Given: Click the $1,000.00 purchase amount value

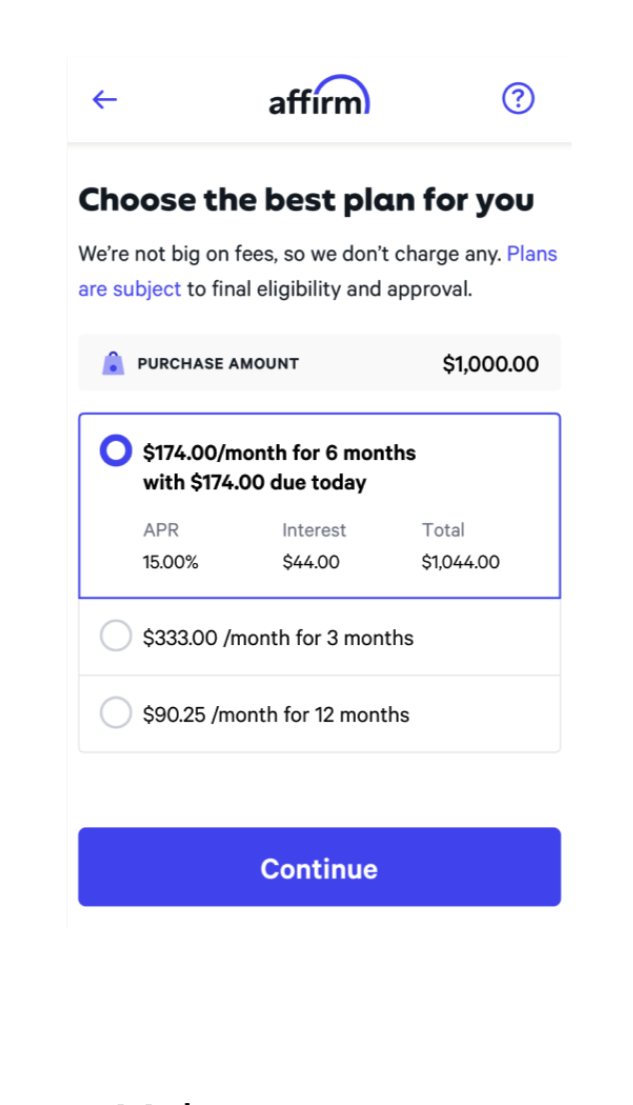Looking at the screenshot, I should tap(490, 364).
